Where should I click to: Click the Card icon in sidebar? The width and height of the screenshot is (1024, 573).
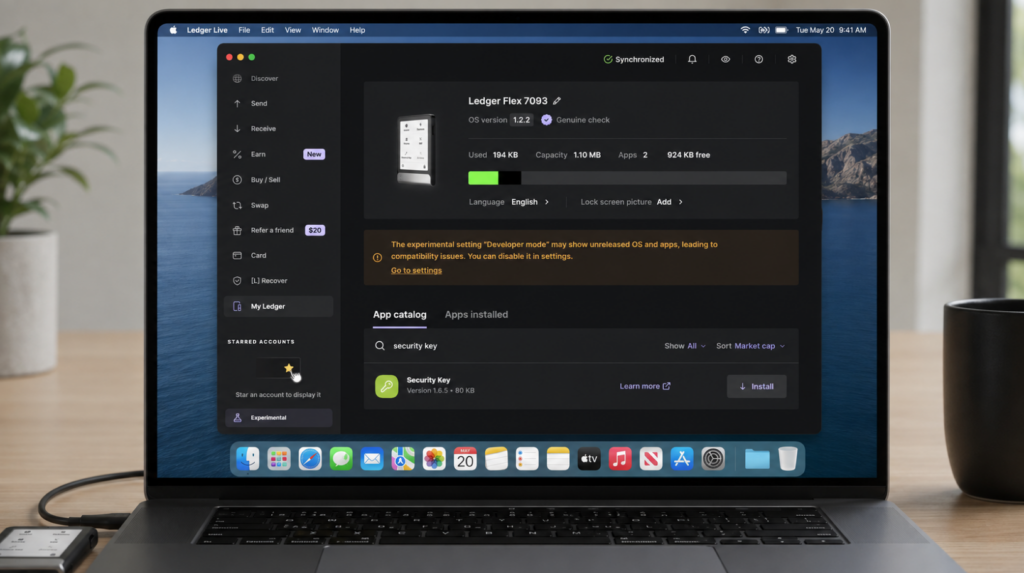[237, 255]
